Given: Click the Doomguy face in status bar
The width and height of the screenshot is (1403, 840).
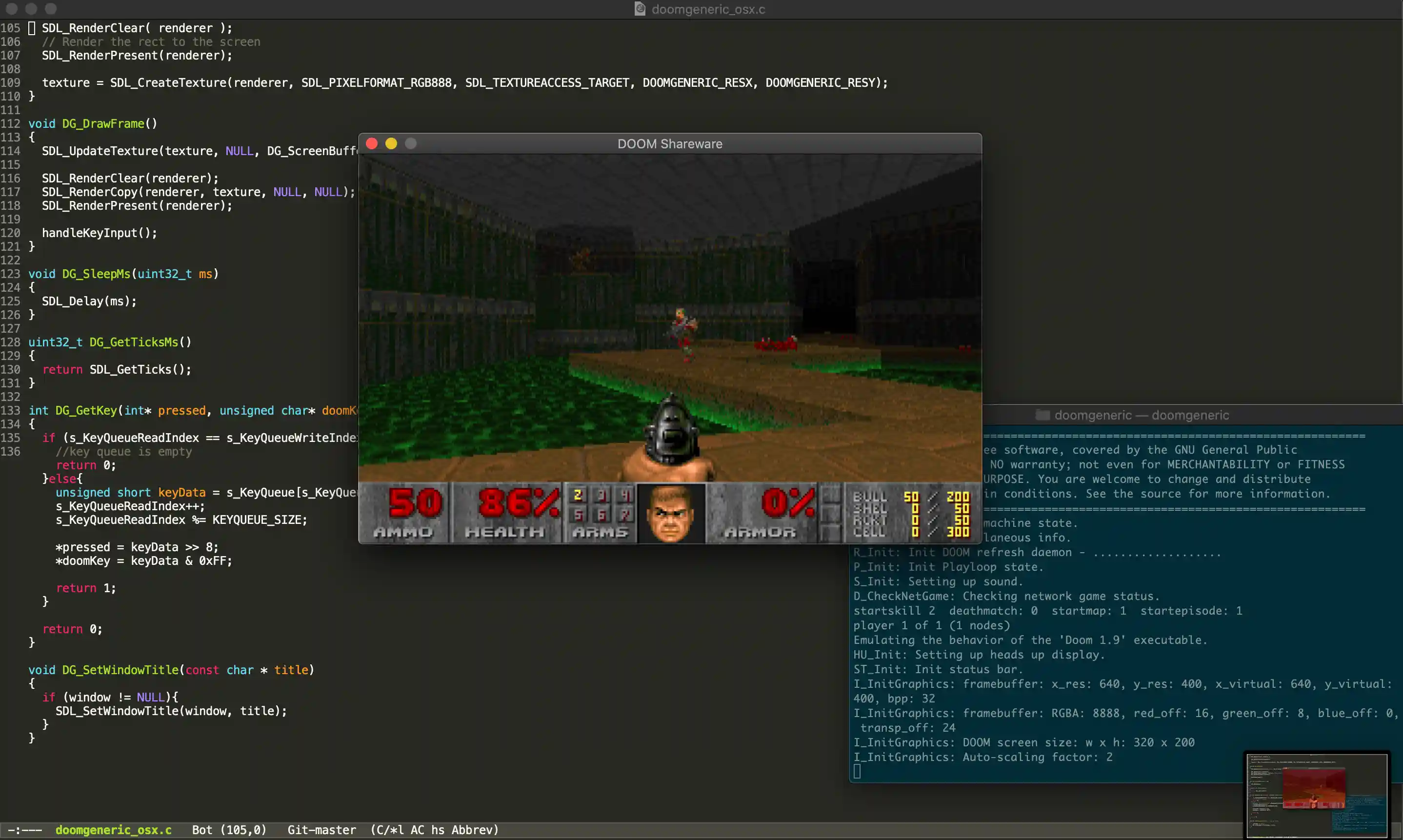Looking at the screenshot, I should tap(671, 513).
